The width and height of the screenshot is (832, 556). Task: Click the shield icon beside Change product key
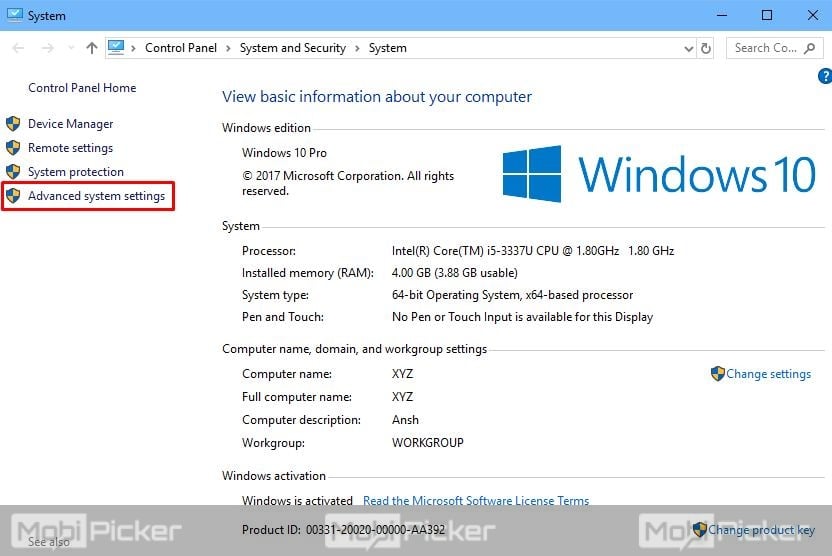[700, 529]
